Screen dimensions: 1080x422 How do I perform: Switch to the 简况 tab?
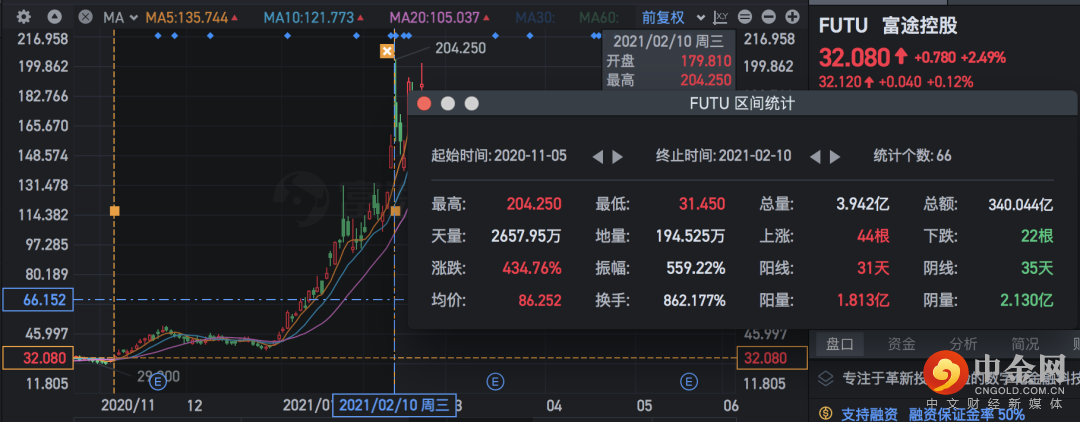[1026, 344]
